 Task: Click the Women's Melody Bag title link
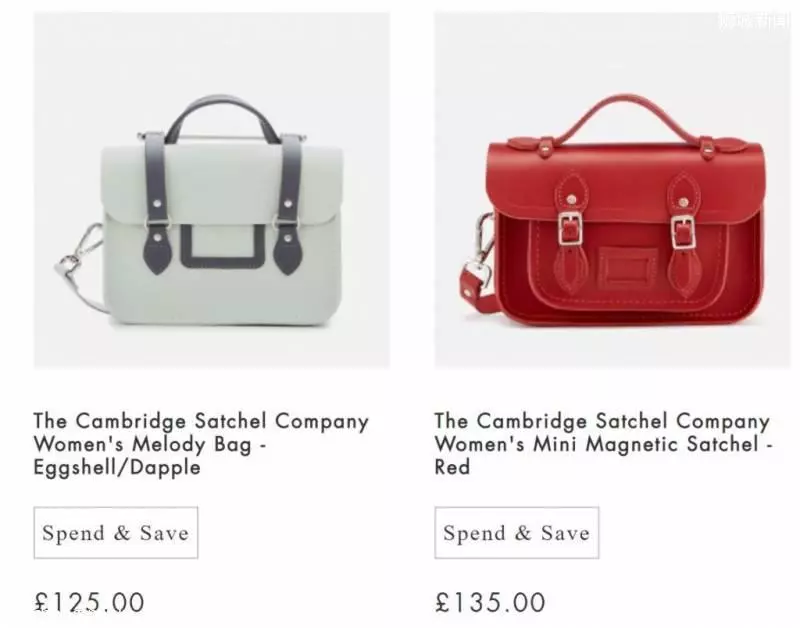[x=201, y=444]
